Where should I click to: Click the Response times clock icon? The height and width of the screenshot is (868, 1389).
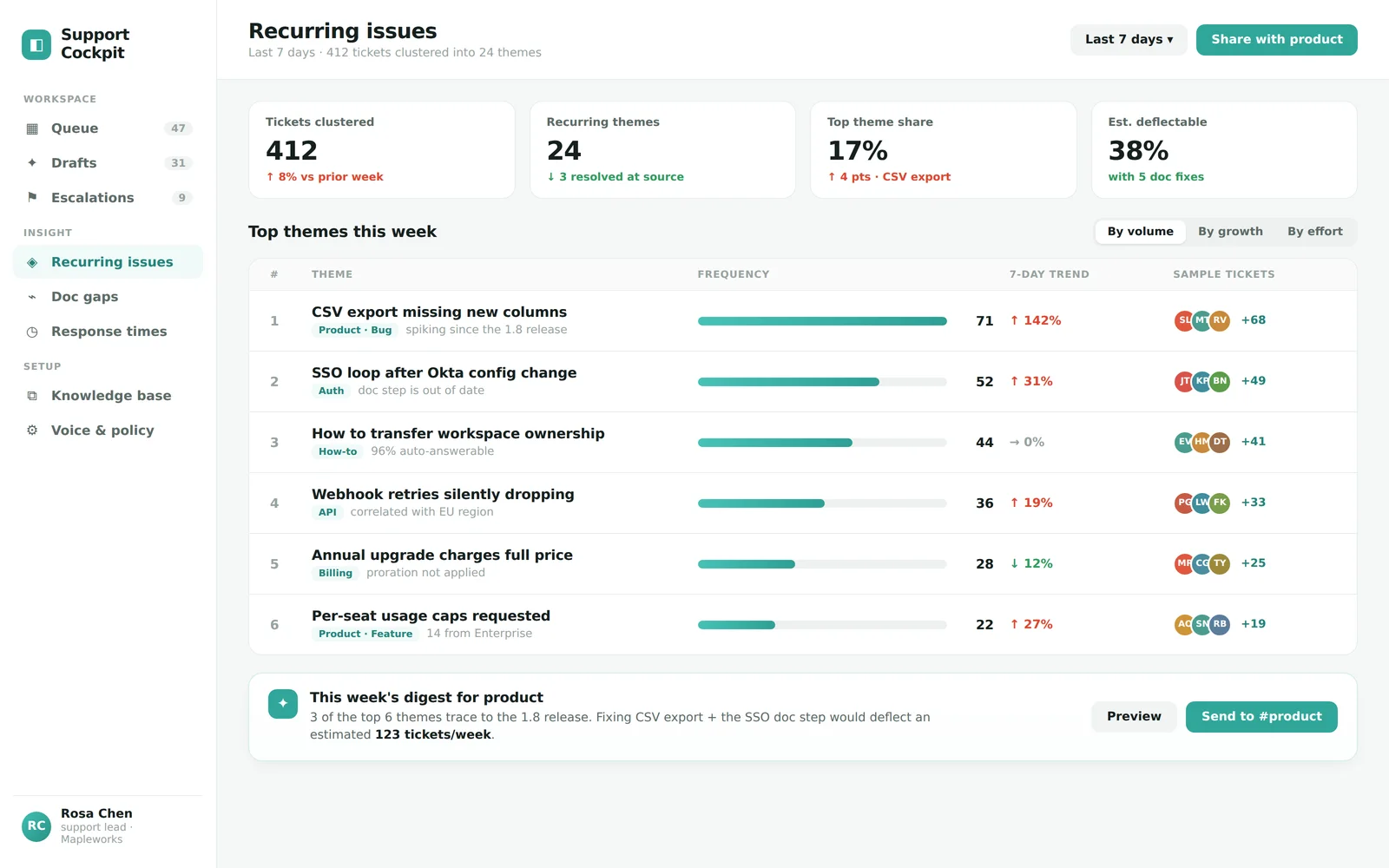click(32, 332)
